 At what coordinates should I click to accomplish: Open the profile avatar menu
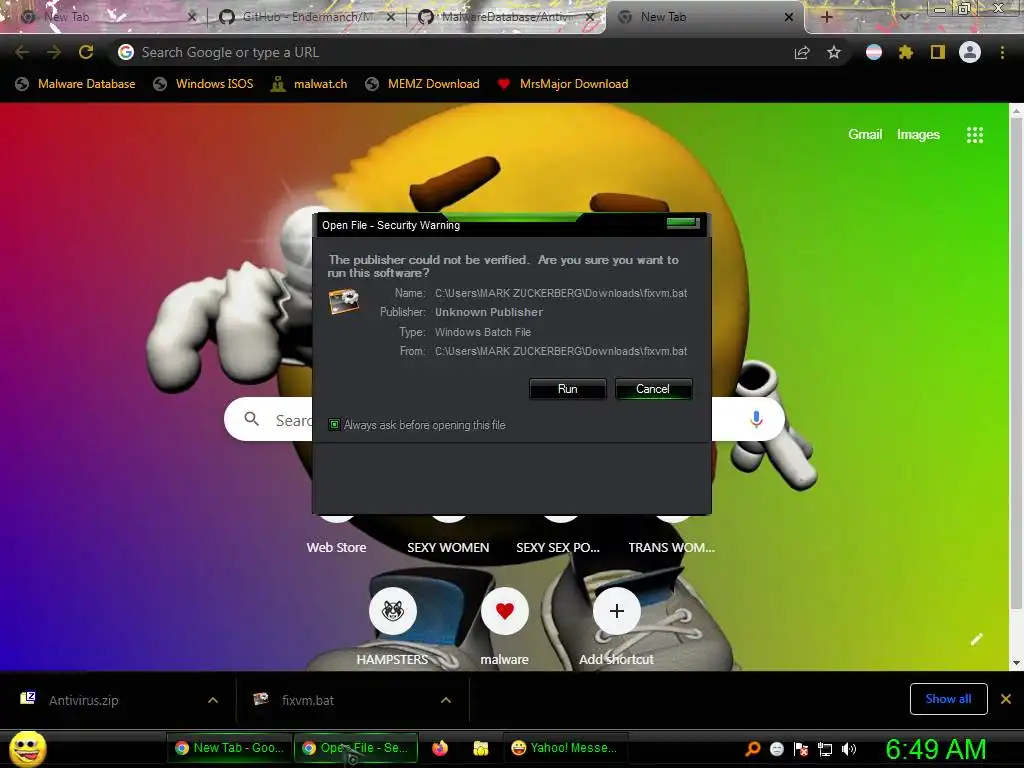point(970,52)
